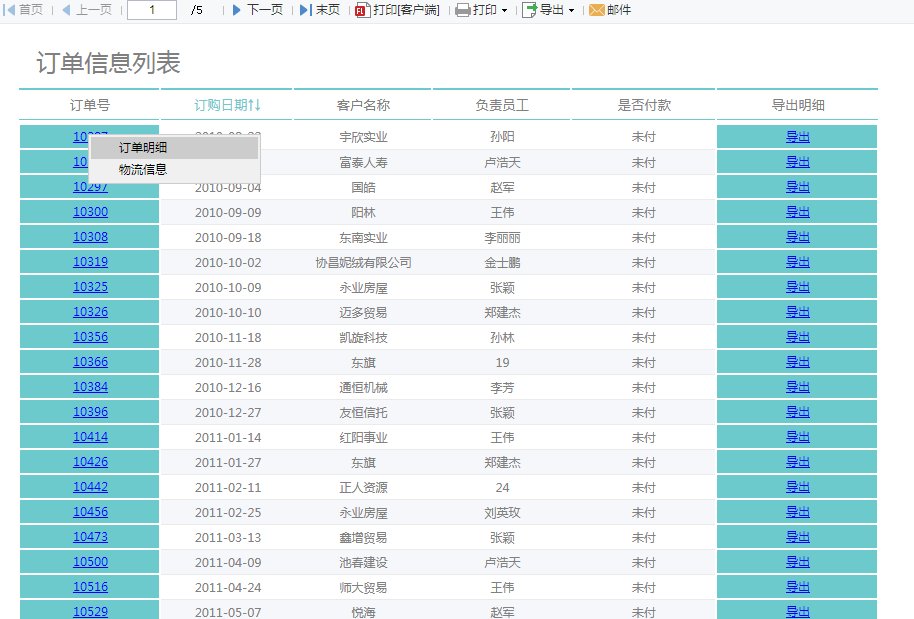Viewport: 914px width, 619px height.
Task: Click 导出 link for 宇欣实业 row
Action: click(x=797, y=137)
